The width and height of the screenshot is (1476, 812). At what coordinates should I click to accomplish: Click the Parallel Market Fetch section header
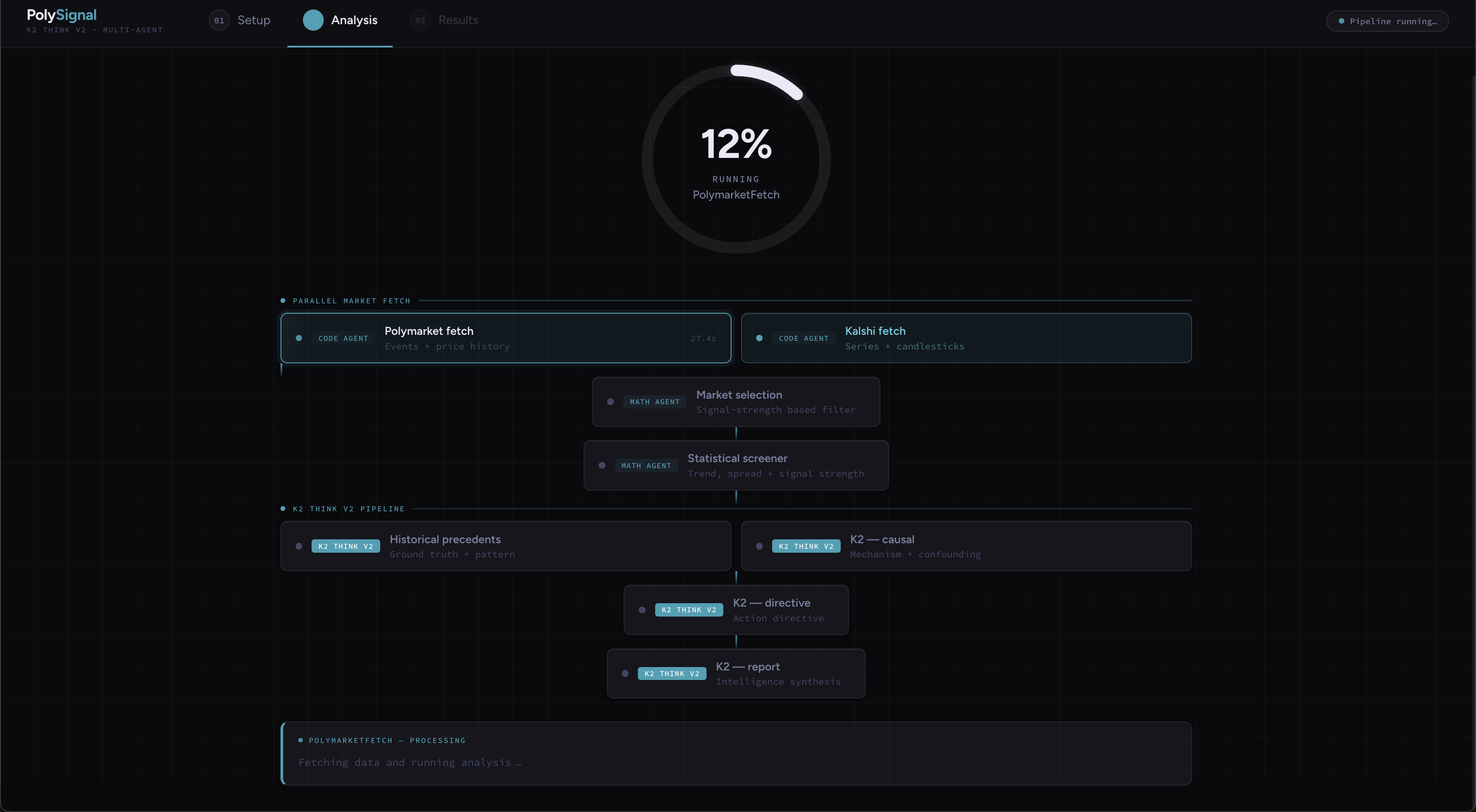[x=351, y=301]
